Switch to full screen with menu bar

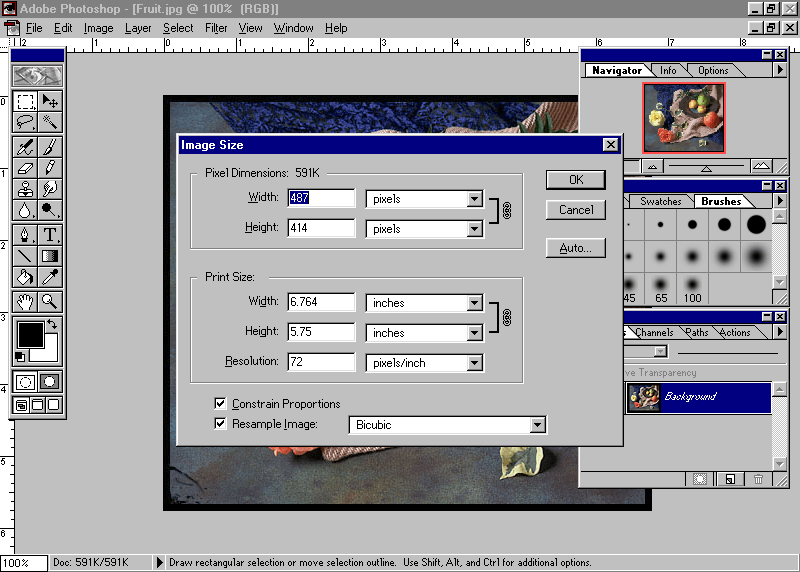pos(38,405)
